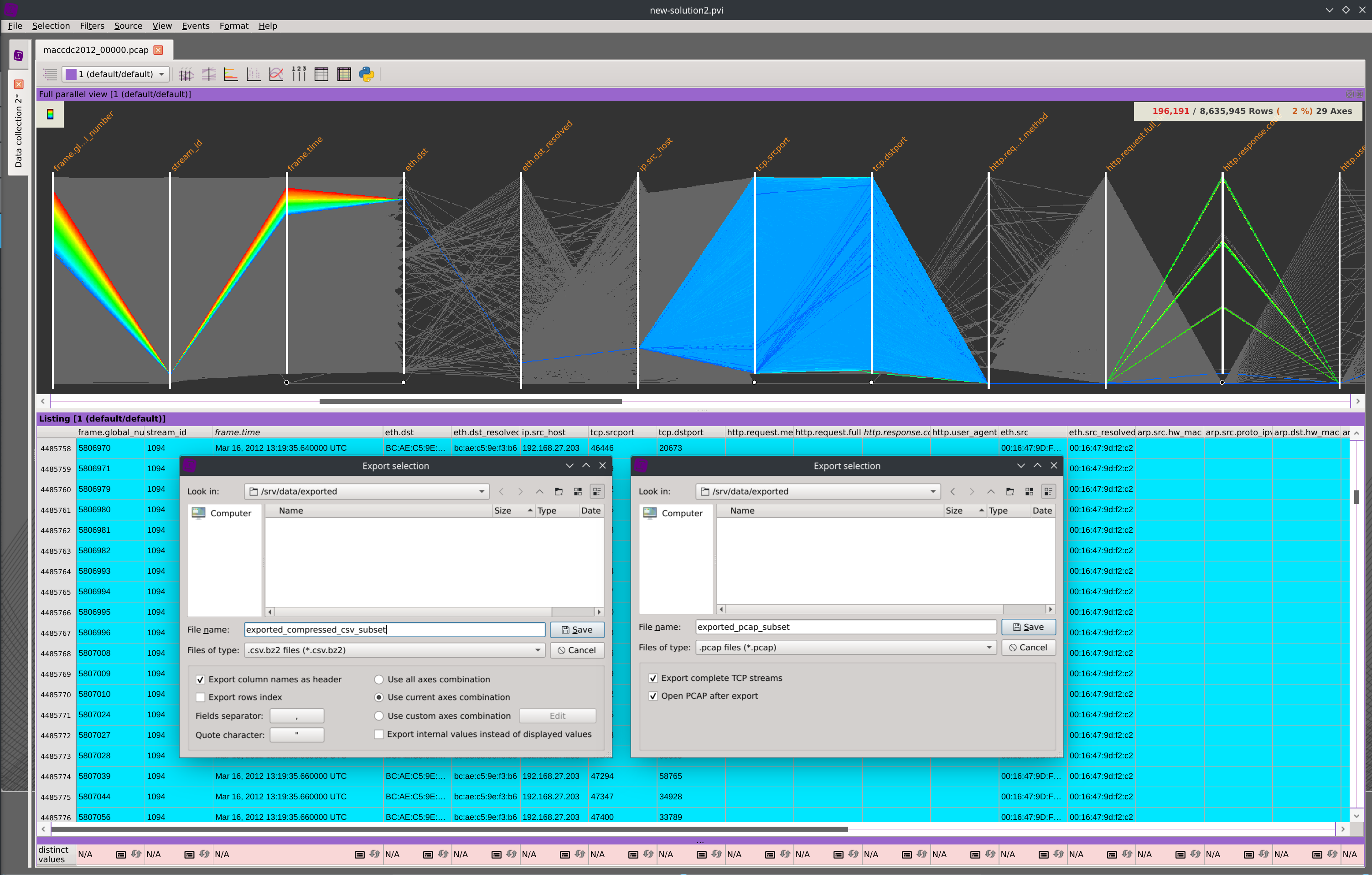This screenshot has height=875, width=1372.
Task: Click the 123 axes combination icon
Action: coord(299,74)
